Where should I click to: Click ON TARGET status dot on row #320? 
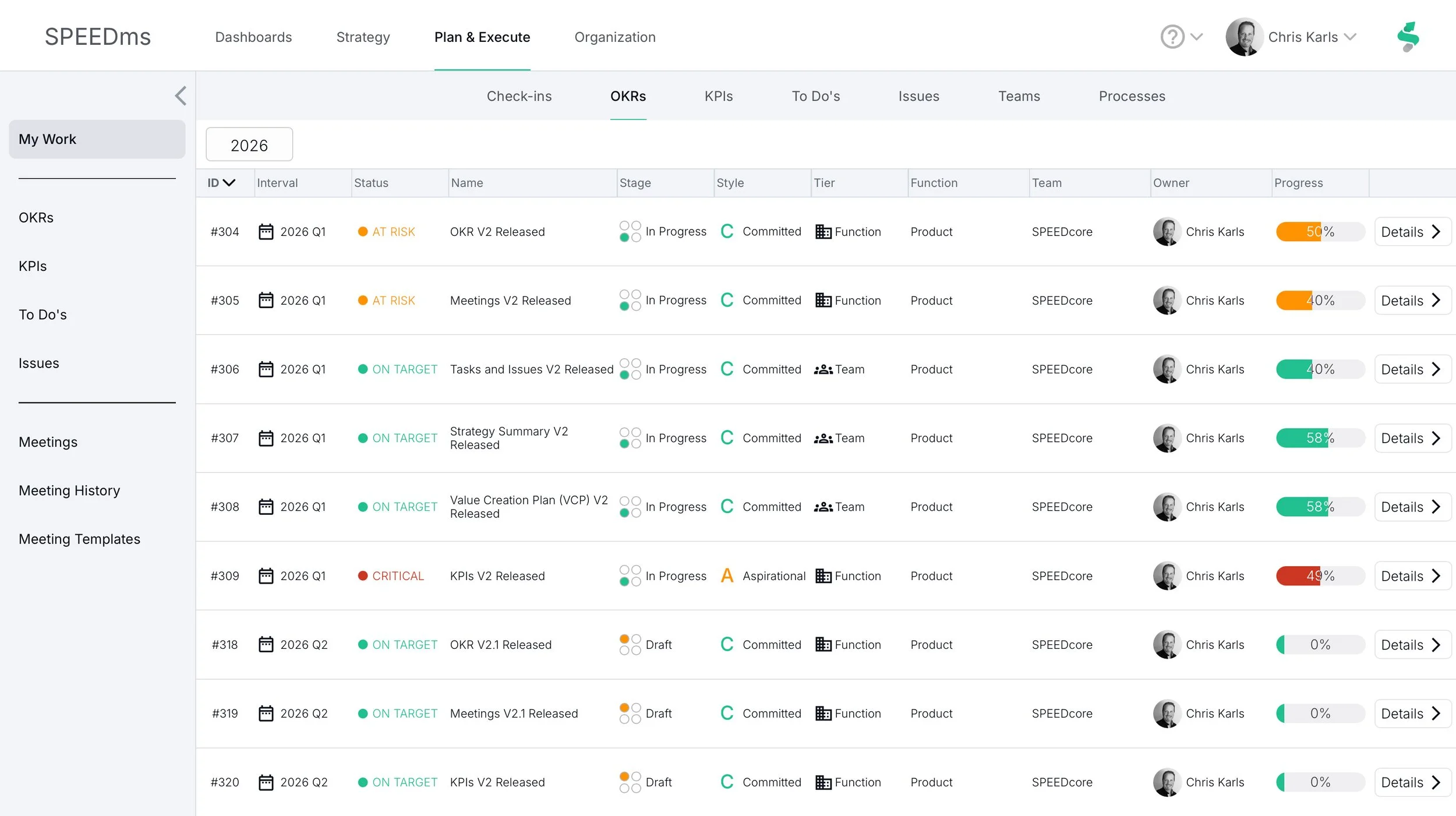[x=362, y=782]
